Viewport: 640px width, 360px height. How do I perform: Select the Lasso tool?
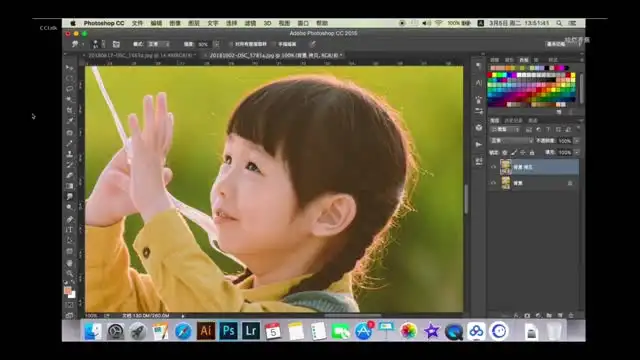pos(70,89)
